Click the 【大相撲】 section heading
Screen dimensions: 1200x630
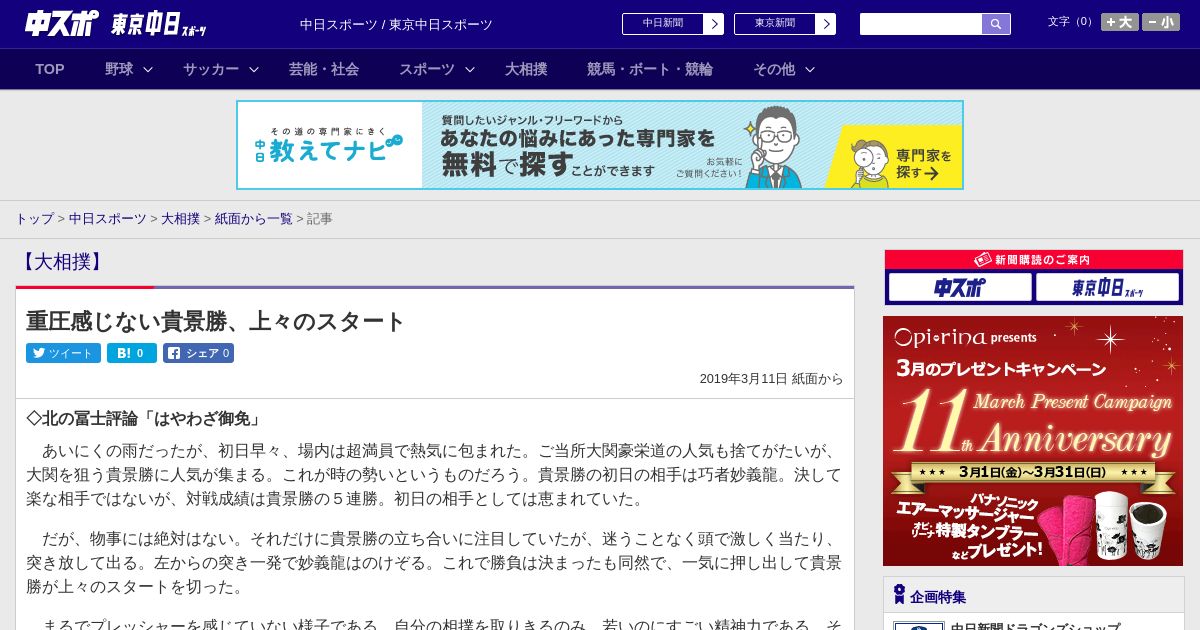[62, 262]
